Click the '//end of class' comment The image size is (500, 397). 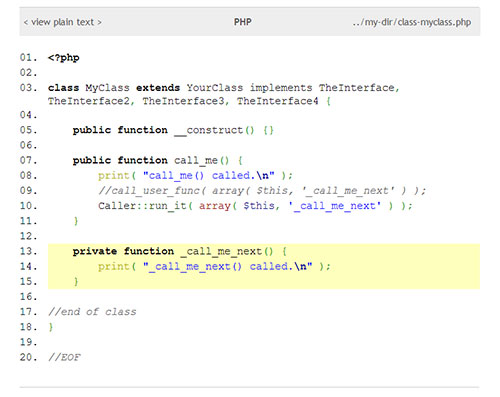(92, 312)
